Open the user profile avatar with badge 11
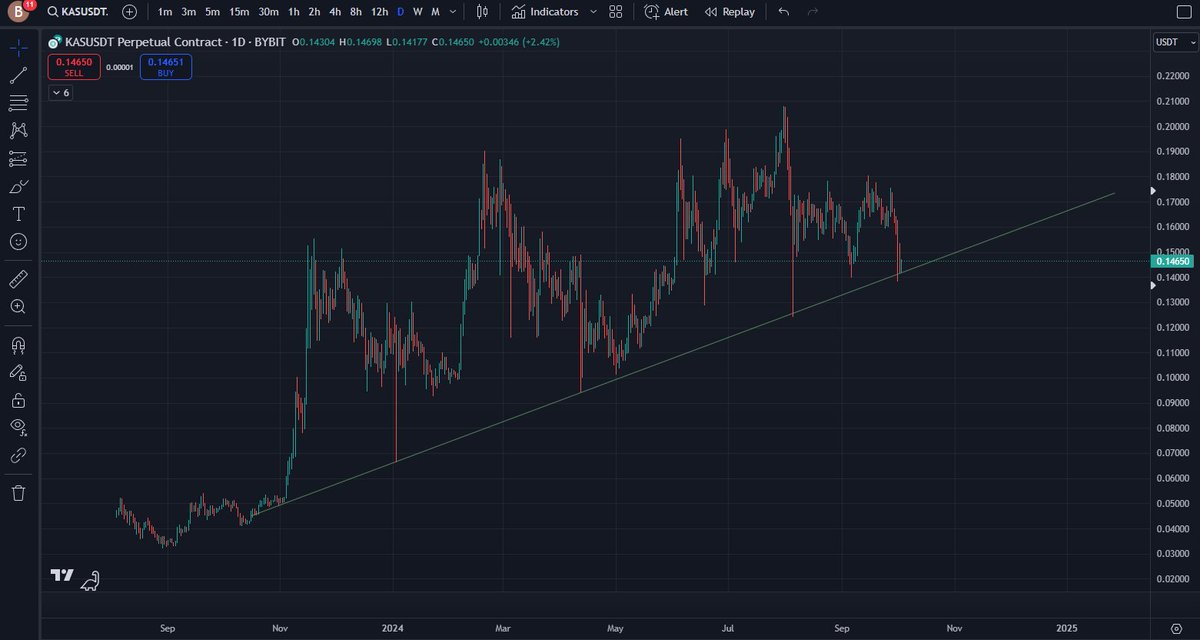This screenshot has height=640, width=1200. pos(19,12)
